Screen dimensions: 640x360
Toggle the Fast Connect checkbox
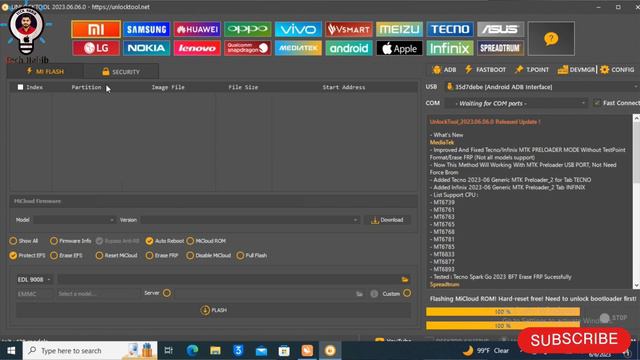(597, 103)
